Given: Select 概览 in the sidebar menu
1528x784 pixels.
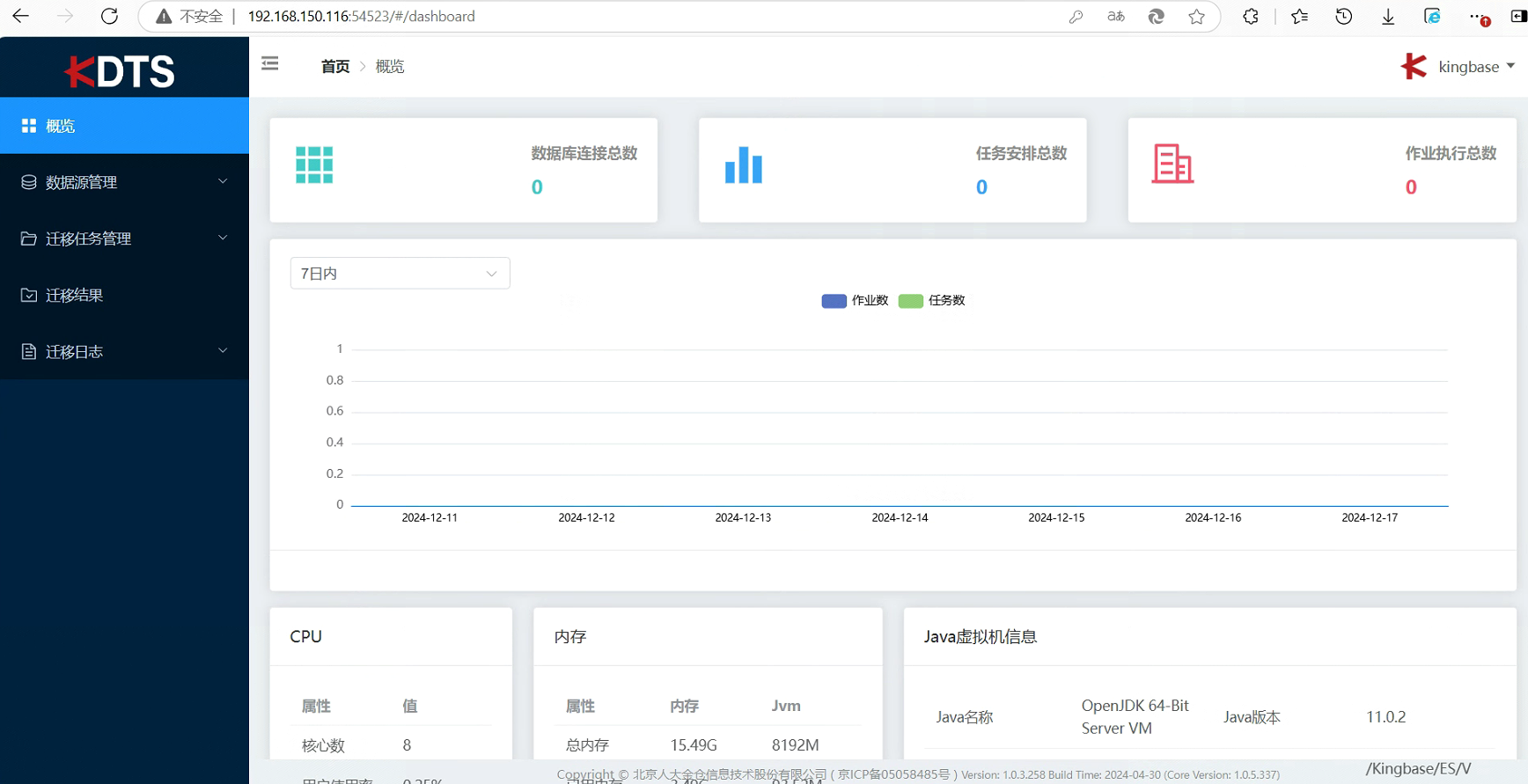Looking at the screenshot, I should click(124, 126).
